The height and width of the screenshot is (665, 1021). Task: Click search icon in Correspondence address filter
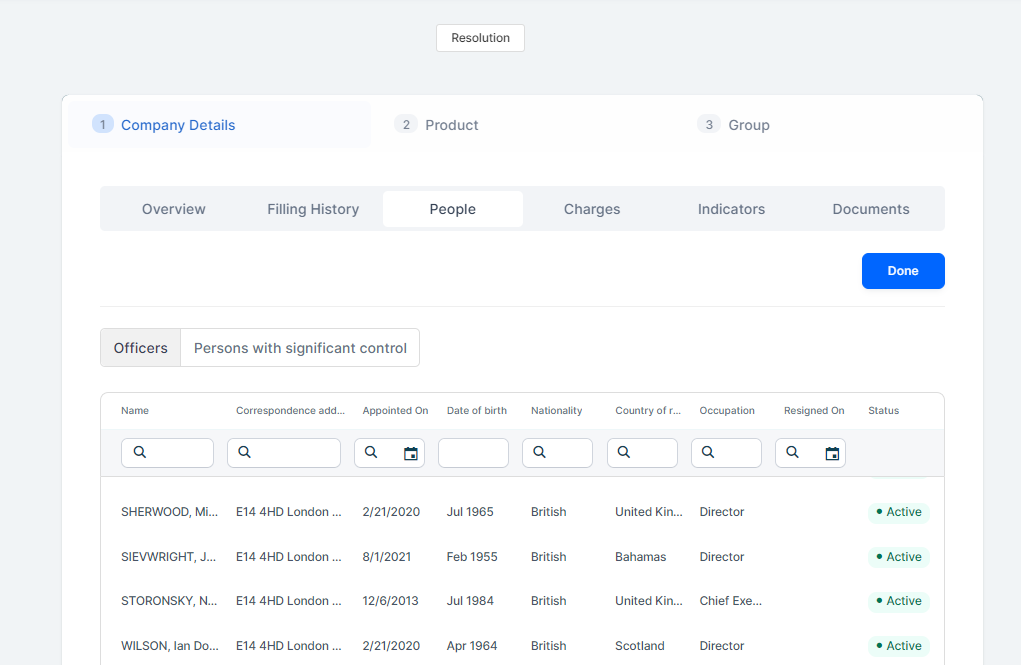(246, 452)
